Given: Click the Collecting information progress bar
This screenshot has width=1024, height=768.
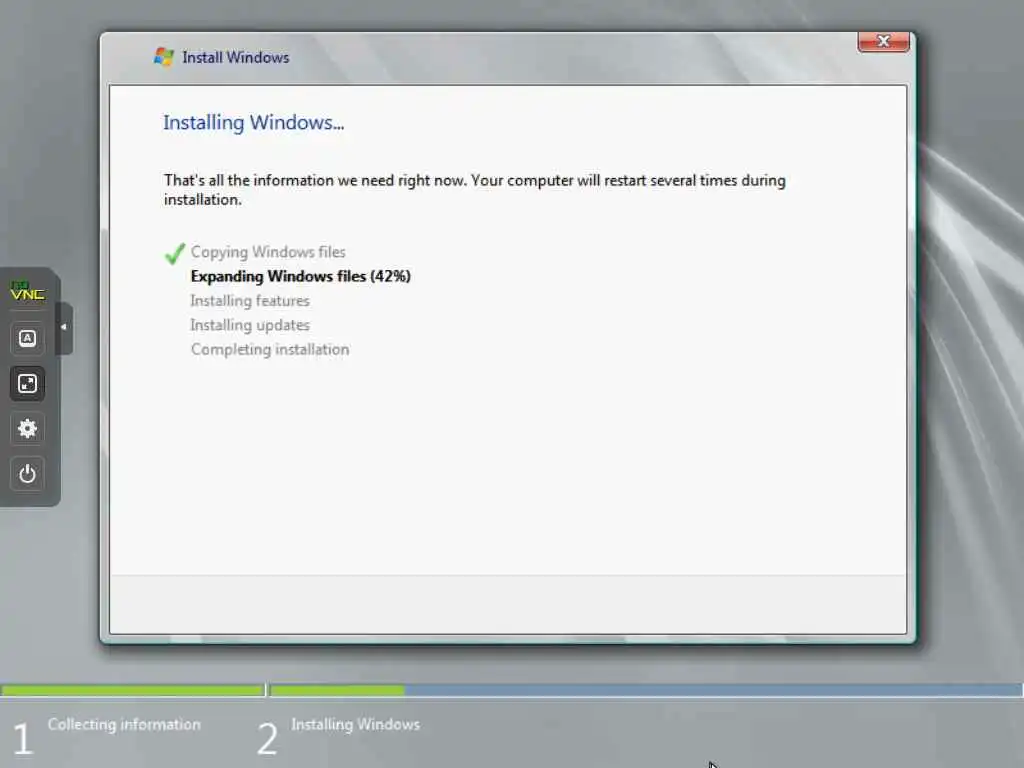Looking at the screenshot, I should pos(133,690).
